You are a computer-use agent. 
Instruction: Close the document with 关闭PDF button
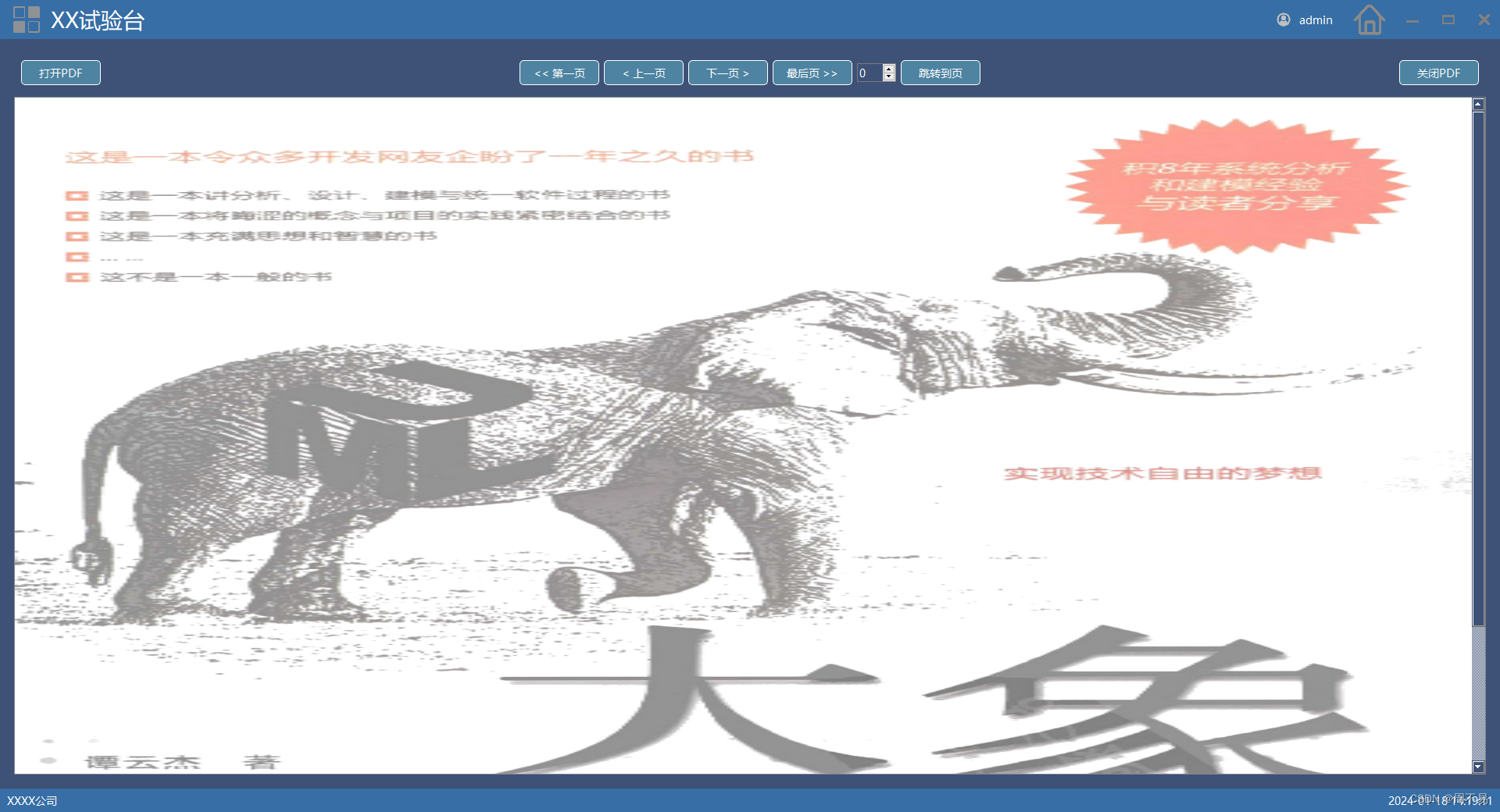1439,73
